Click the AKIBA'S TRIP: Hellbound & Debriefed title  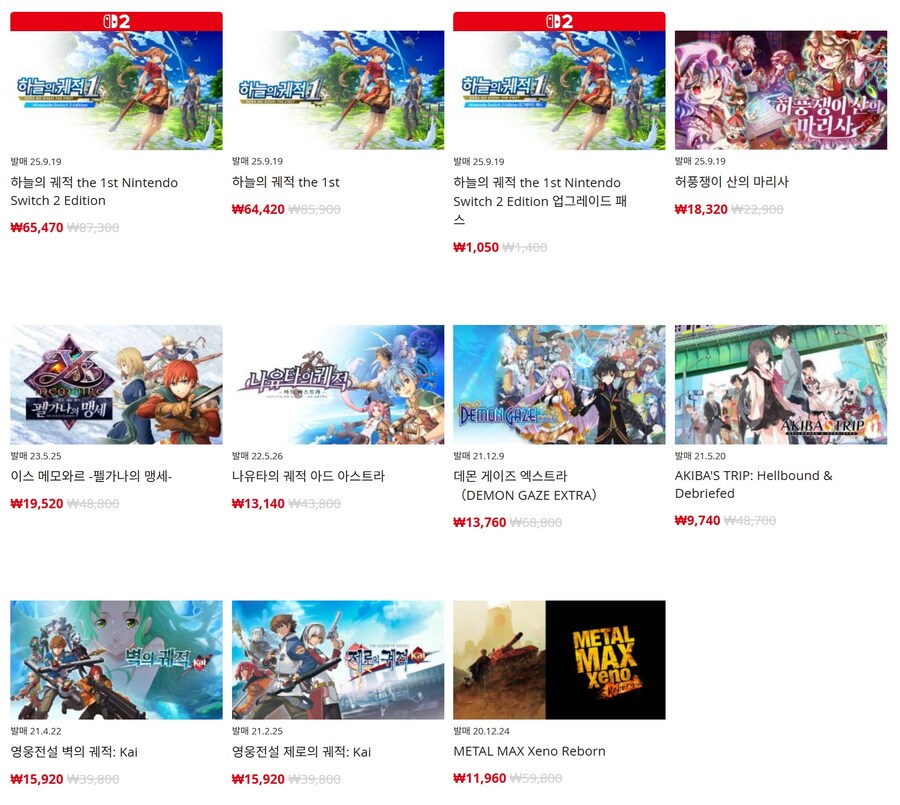click(754, 484)
